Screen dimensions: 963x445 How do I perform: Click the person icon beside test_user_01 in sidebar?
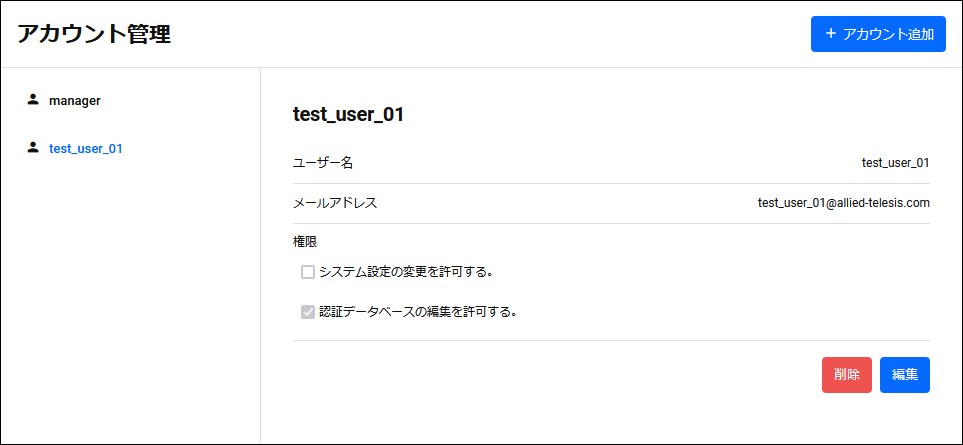point(33,148)
